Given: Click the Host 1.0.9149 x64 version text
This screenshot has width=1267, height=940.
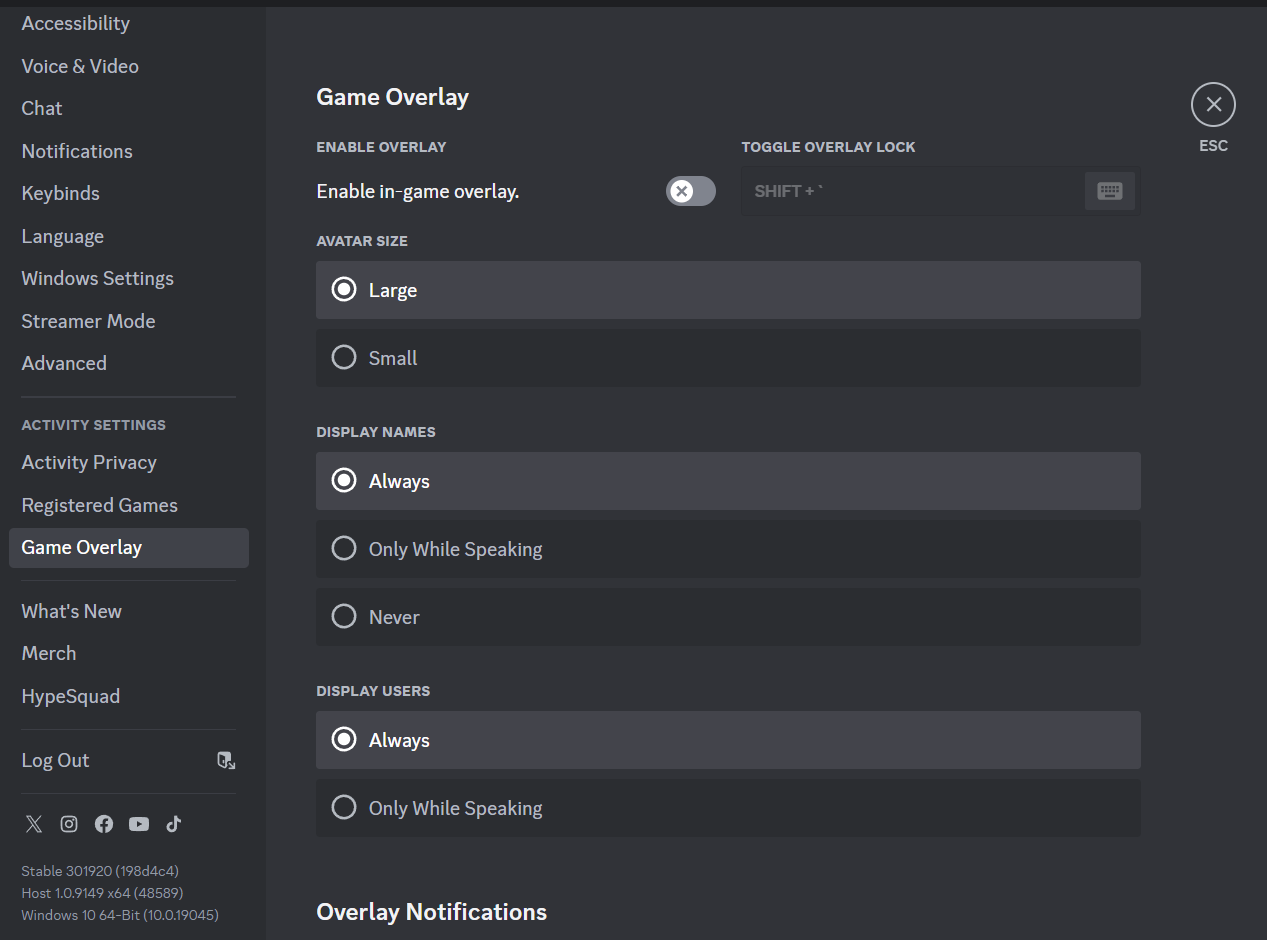Looking at the screenshot, I should [102, 893].
